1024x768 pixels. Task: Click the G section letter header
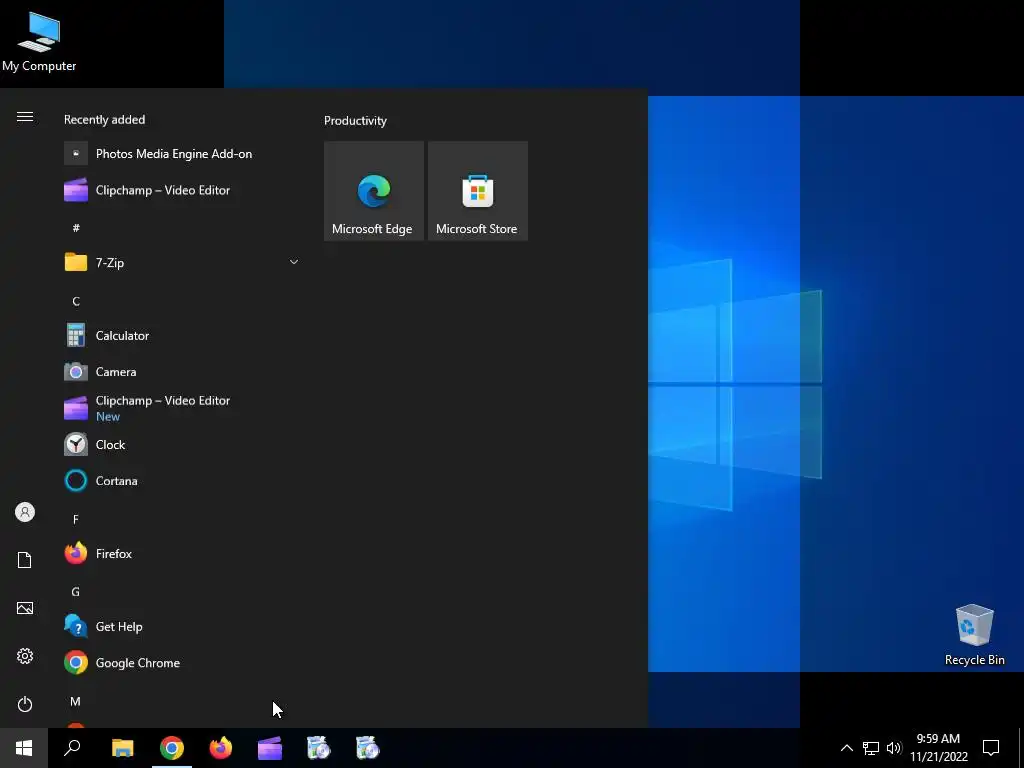click(x=76, y=592)
